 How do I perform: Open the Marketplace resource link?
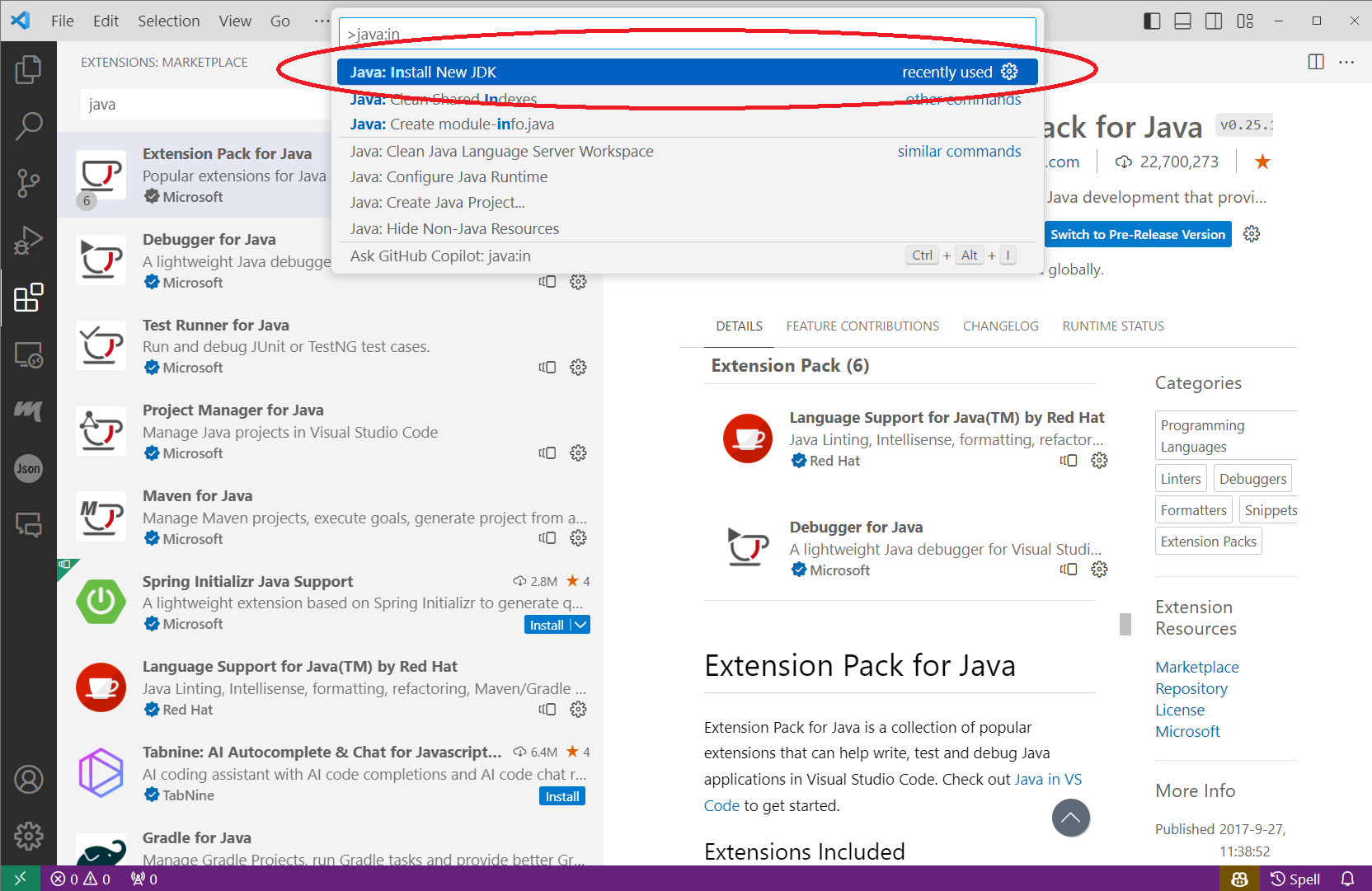[1197, 667]
